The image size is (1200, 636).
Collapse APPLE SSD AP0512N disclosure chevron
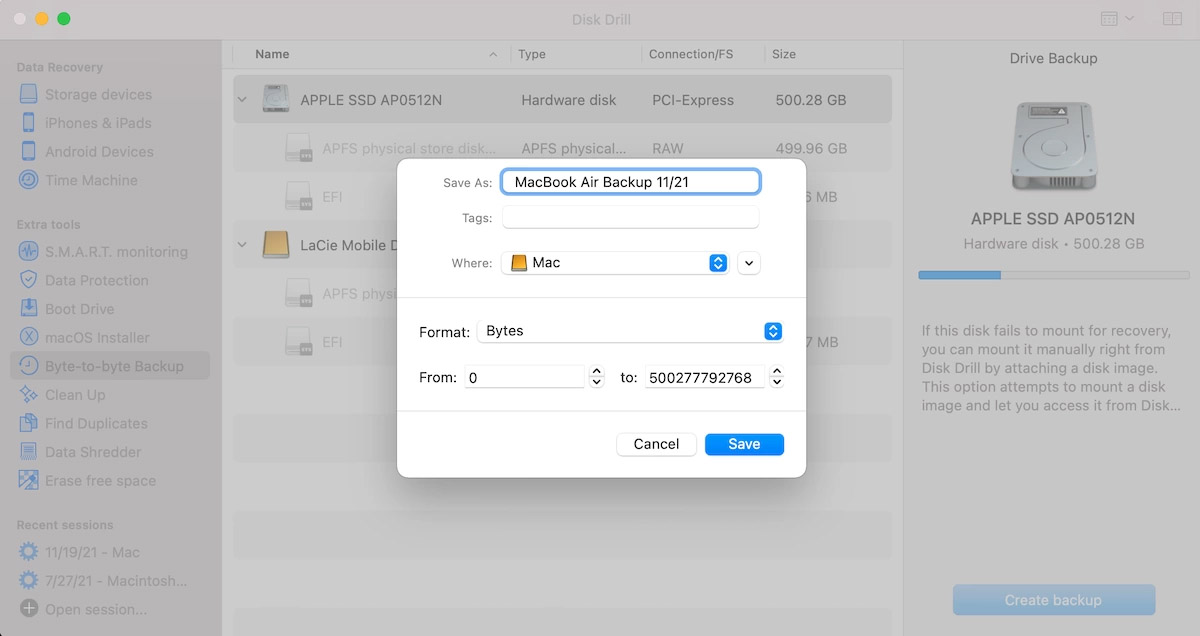[x=242, y=100]
